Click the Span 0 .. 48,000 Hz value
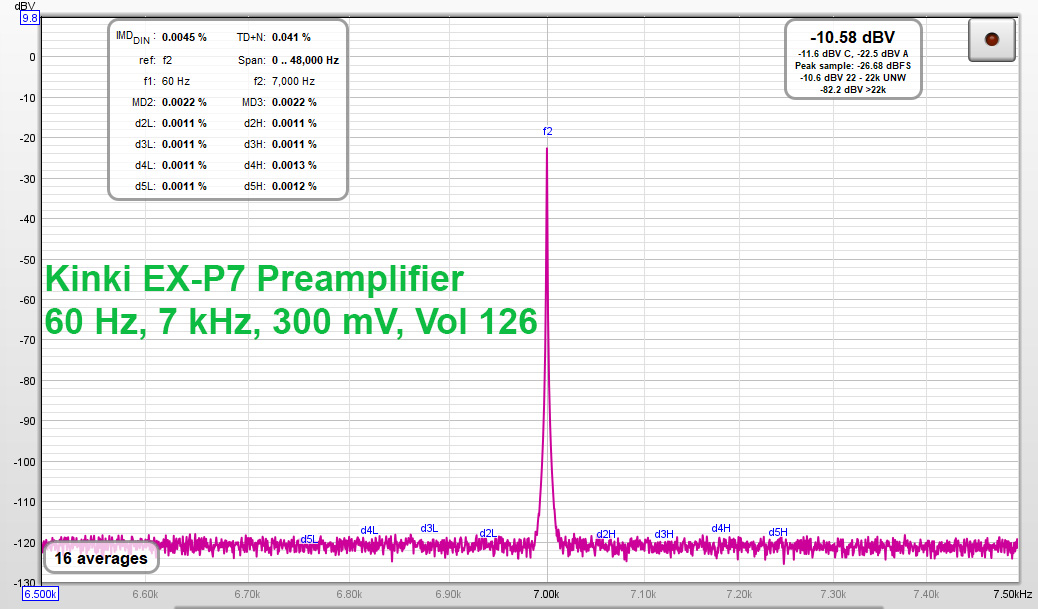 pos(305,60)
